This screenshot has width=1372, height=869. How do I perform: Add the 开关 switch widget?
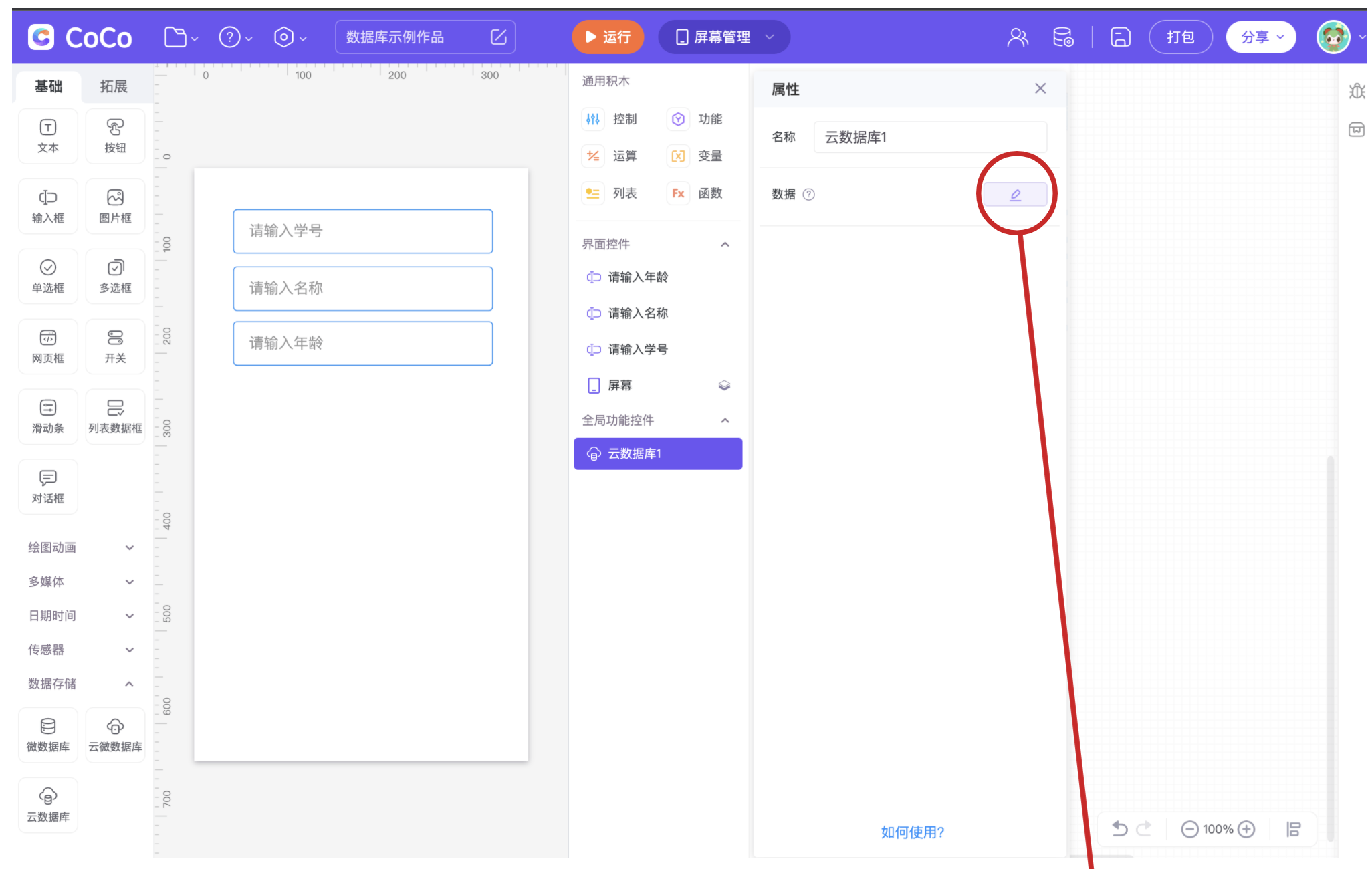click(x=115, y=346)
